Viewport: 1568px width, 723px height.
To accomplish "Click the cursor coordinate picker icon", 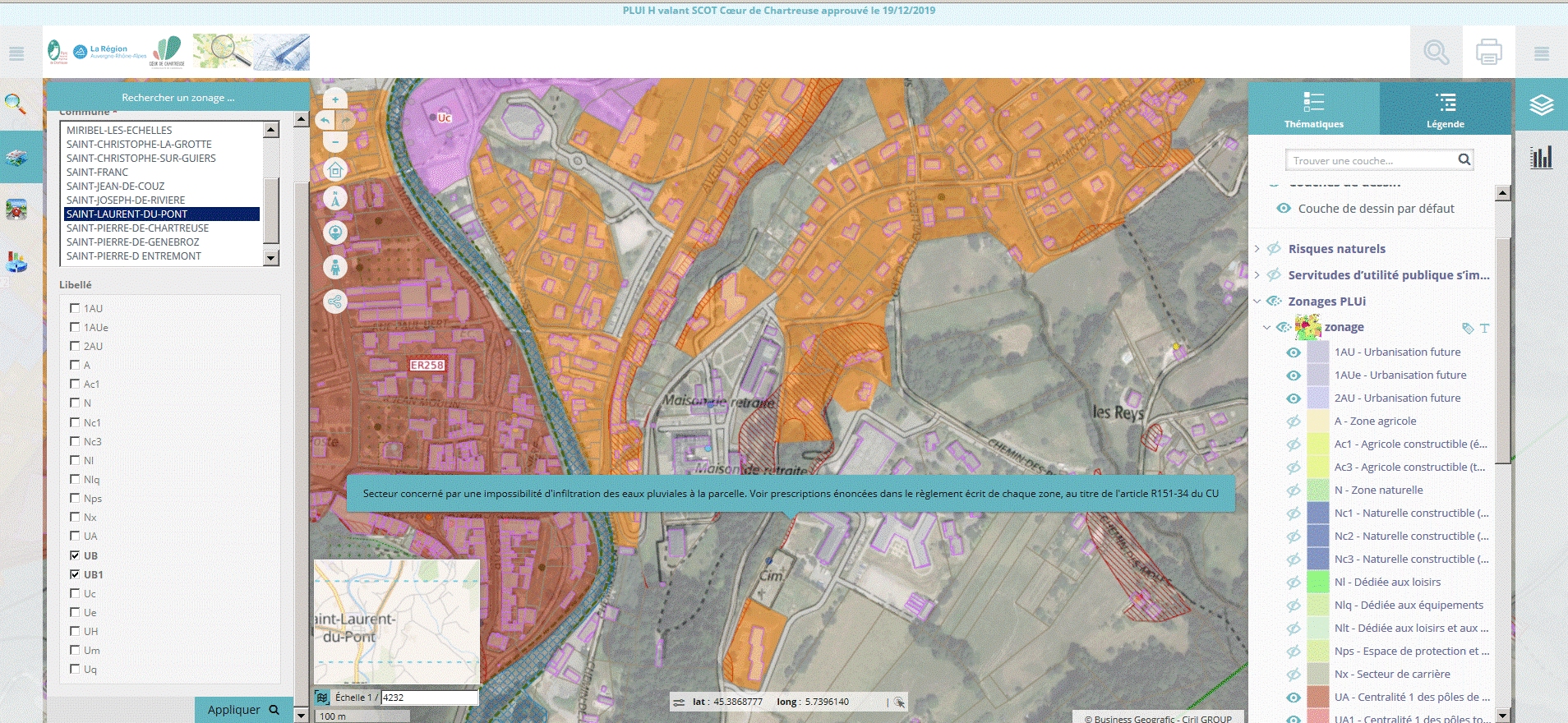I will click(899, 702).
